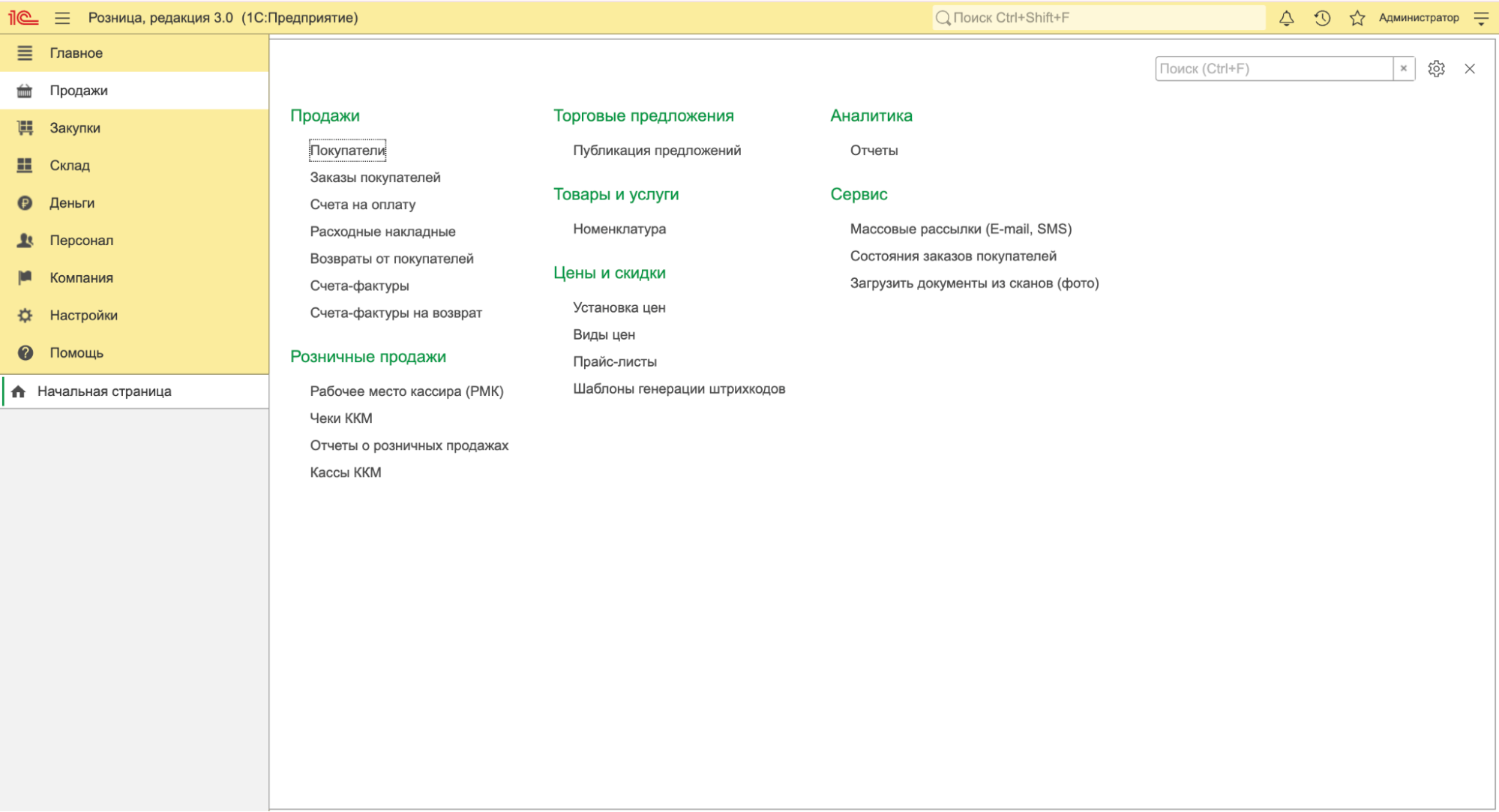Close the section menu panel

pyautogui.click(x=1469, y=69)
